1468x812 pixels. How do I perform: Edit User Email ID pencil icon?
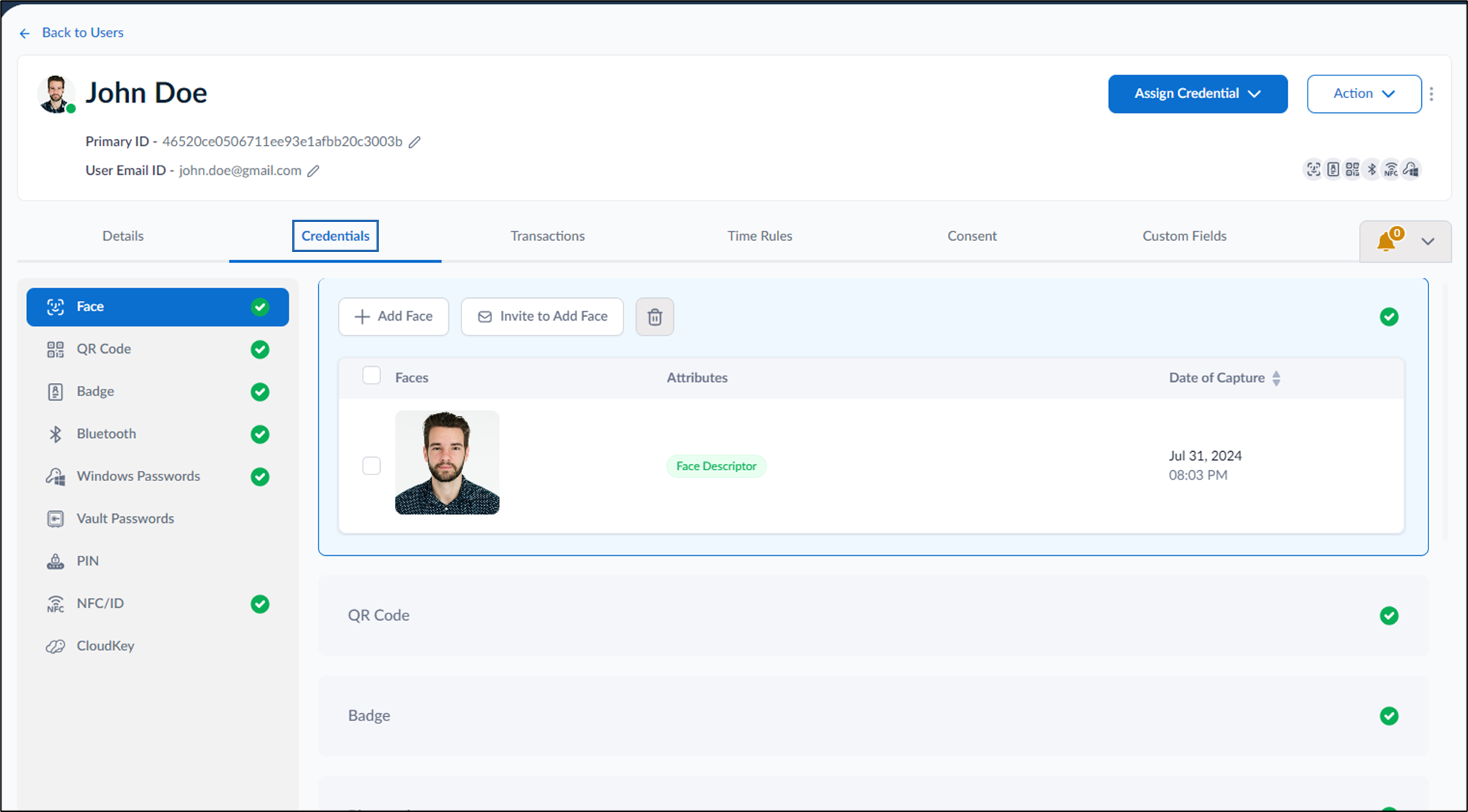pyautogui.click(x=314, y=171)
